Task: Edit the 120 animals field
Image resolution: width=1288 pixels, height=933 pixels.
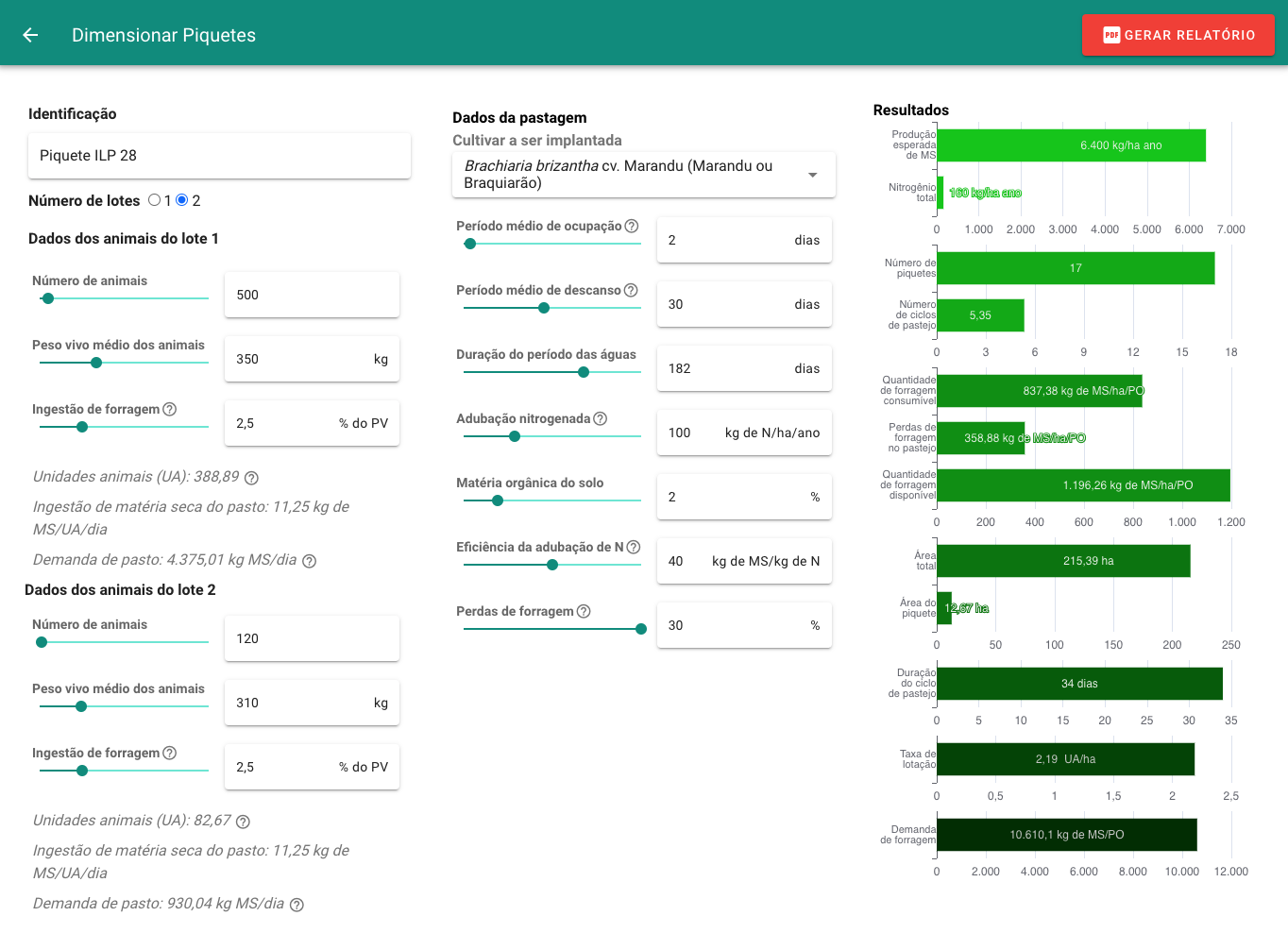Action: point(312,638)
